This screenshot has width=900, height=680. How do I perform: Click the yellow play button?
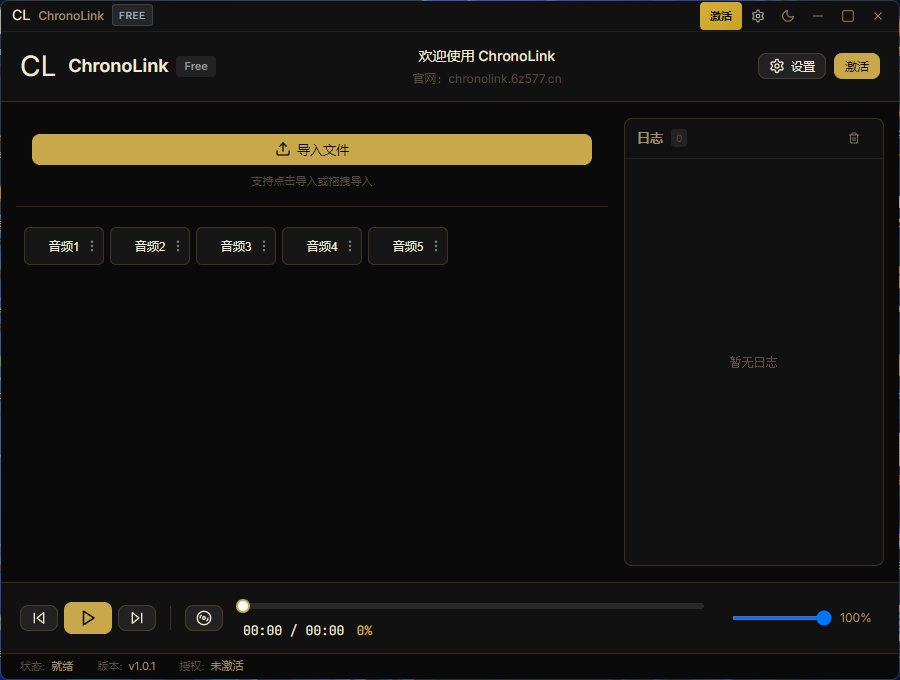(88, 618)
